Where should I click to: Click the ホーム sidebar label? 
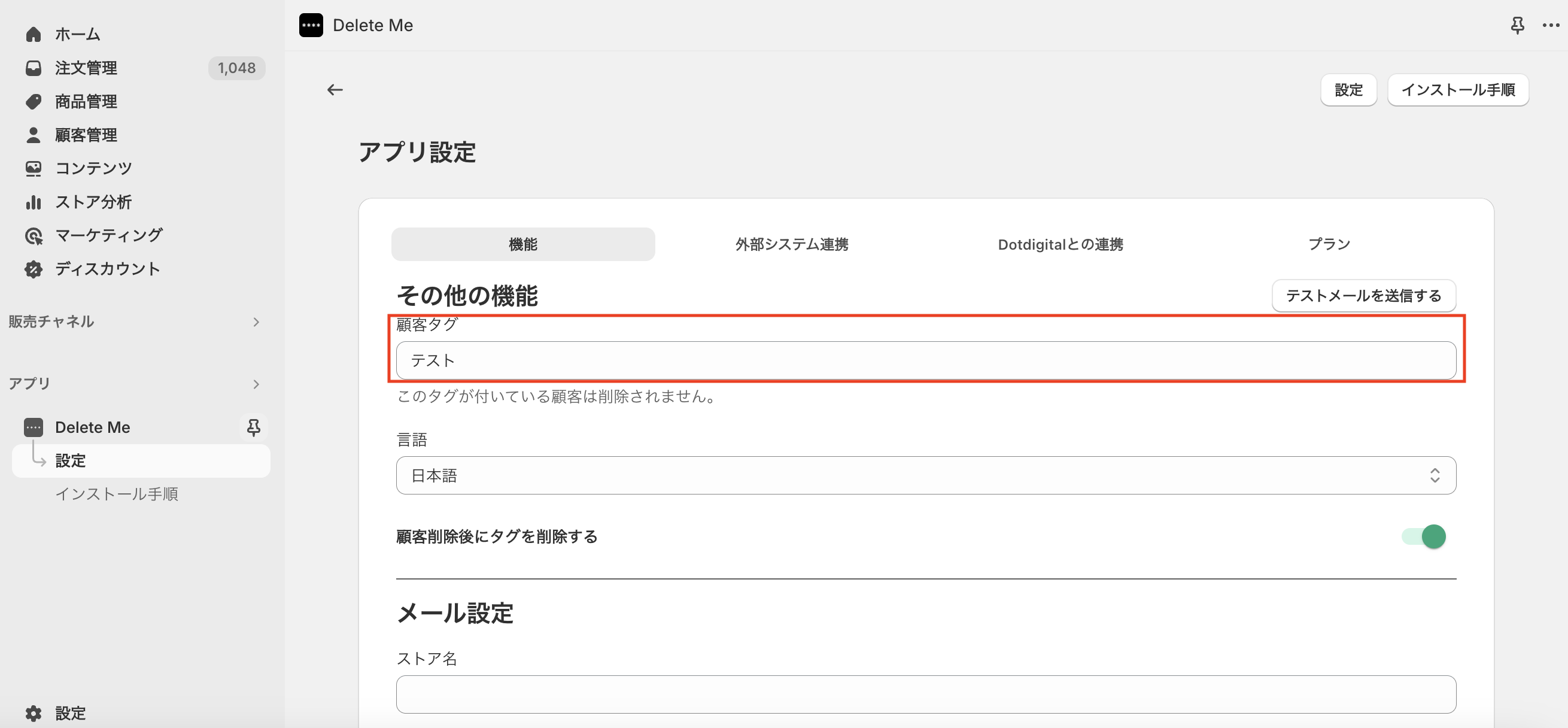[77, 34]
